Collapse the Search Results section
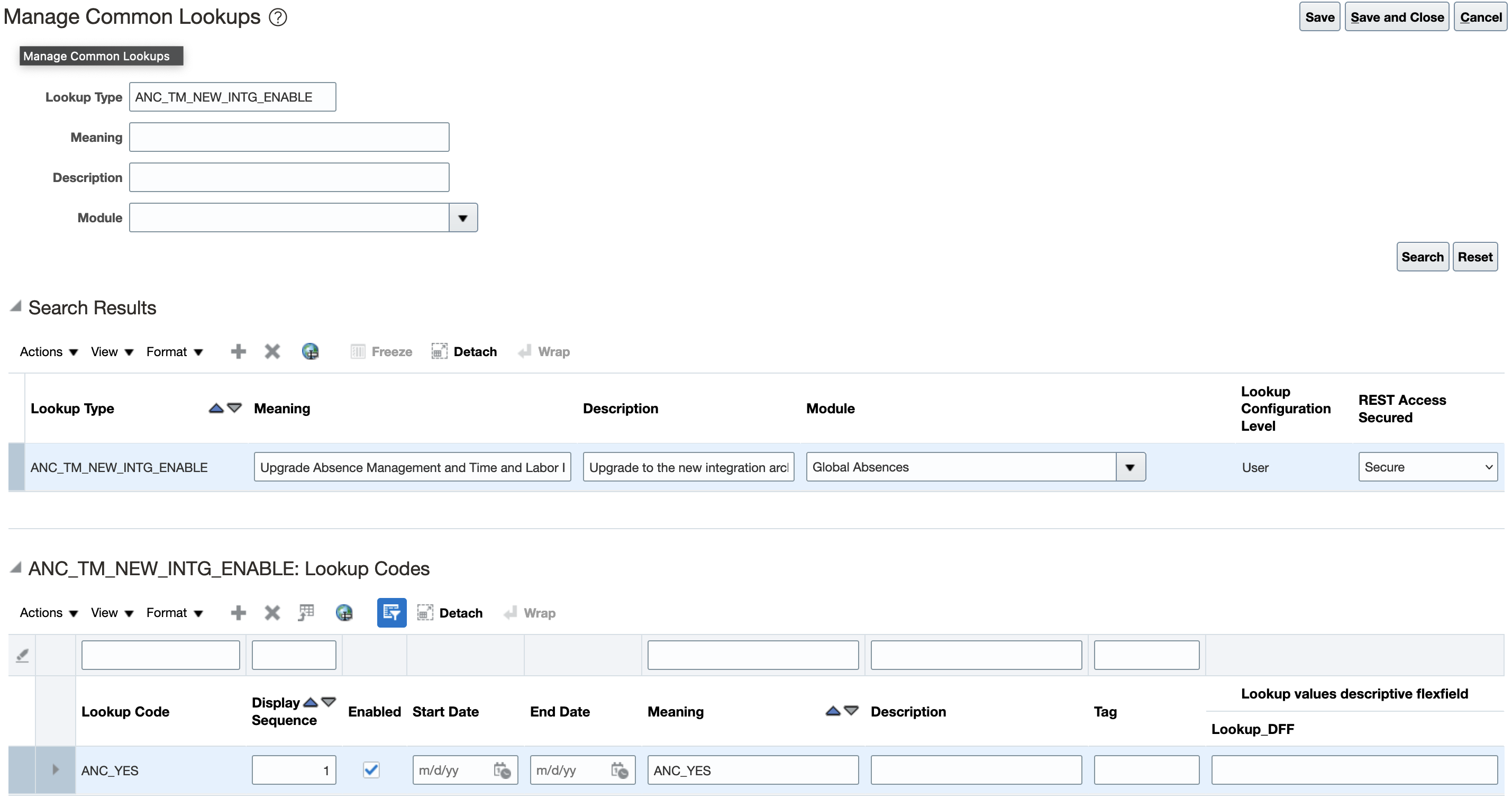The height and width of the screenshot is (798, 1512). coord(15,306)
